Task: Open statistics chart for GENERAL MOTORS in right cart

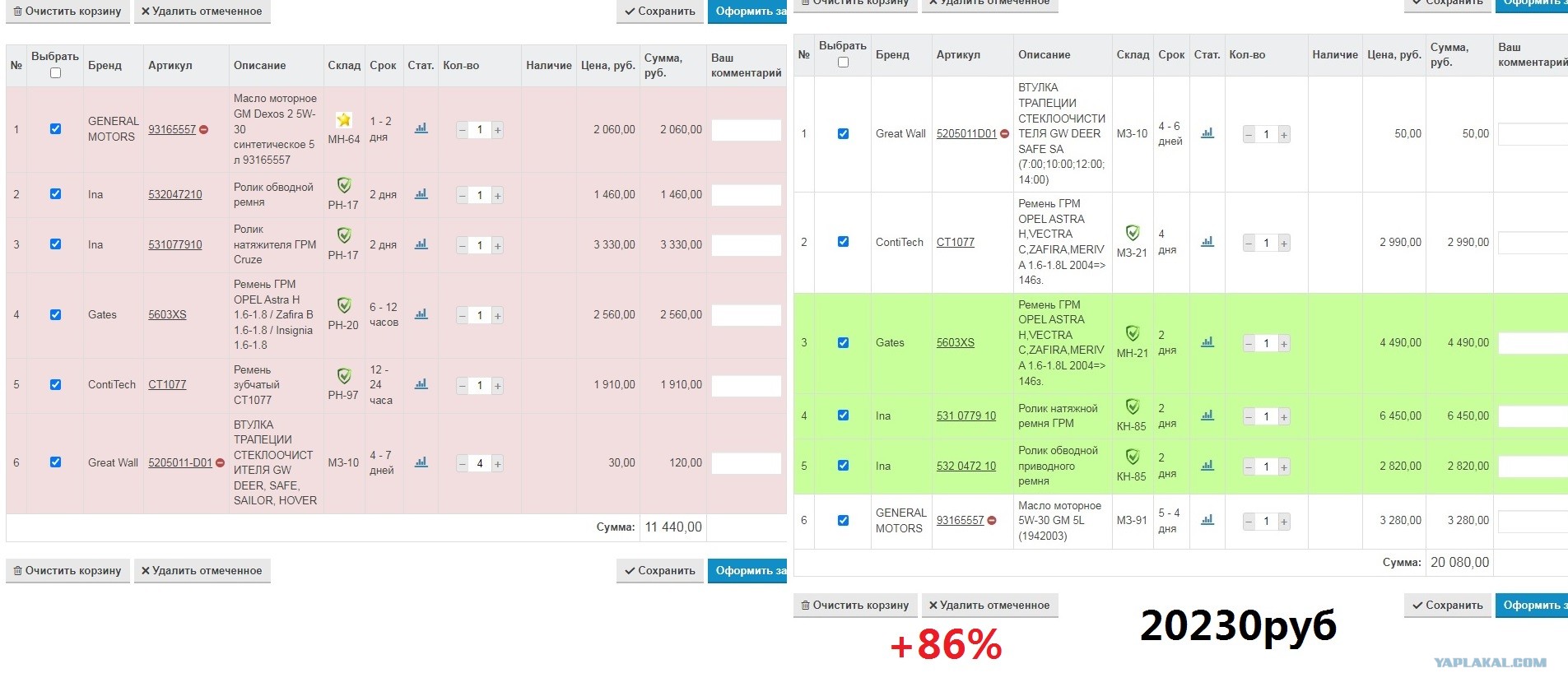Action: (1207, 520)
